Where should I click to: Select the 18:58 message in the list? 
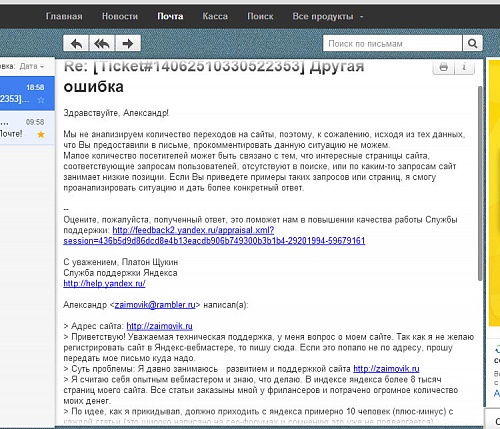(27, 93)
